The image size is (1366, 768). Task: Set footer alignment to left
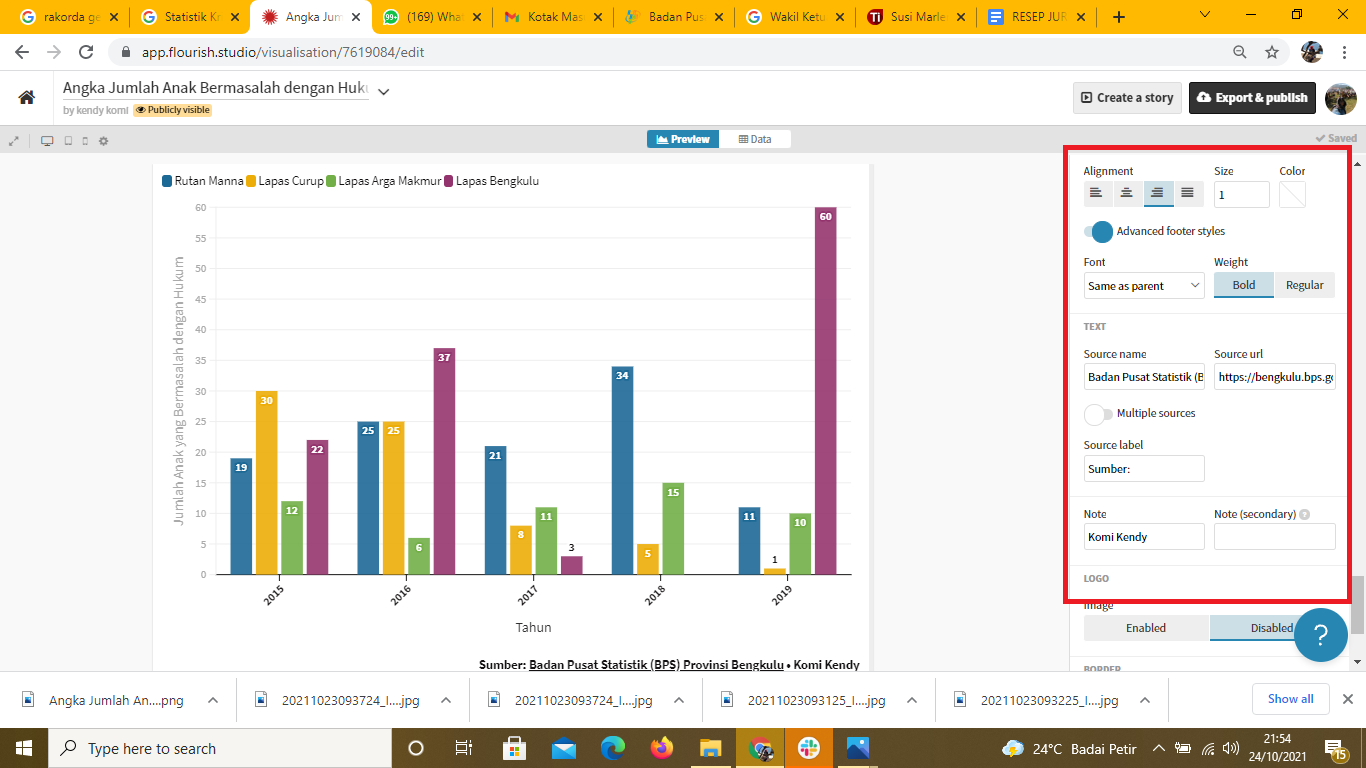[x=1097, y=193]
